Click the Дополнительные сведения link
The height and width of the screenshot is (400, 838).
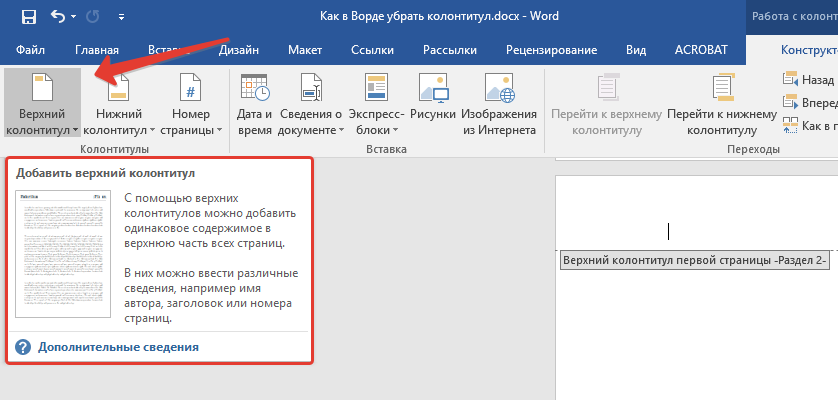[118, 347]
